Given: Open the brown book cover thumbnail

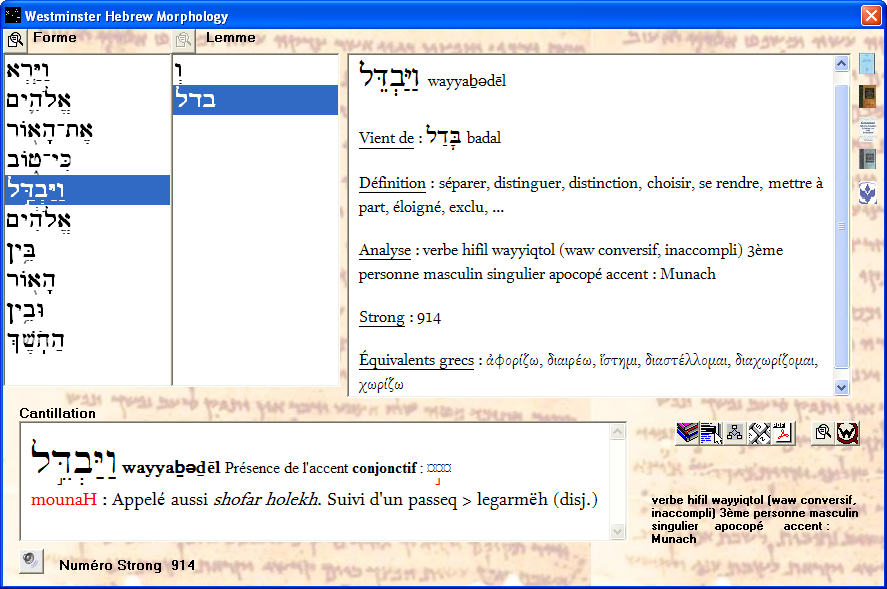Looking at the screenshot, I should 867,96.
